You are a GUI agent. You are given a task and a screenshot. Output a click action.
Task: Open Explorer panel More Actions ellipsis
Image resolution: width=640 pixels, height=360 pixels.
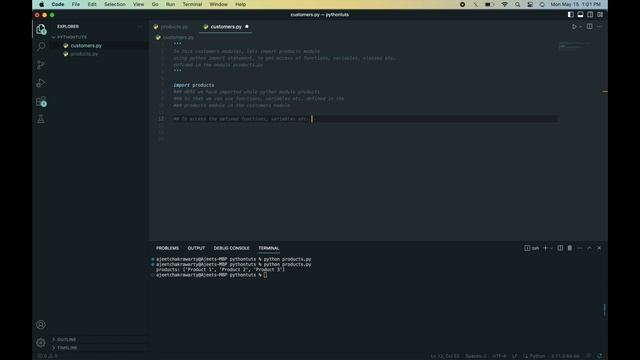140,27
